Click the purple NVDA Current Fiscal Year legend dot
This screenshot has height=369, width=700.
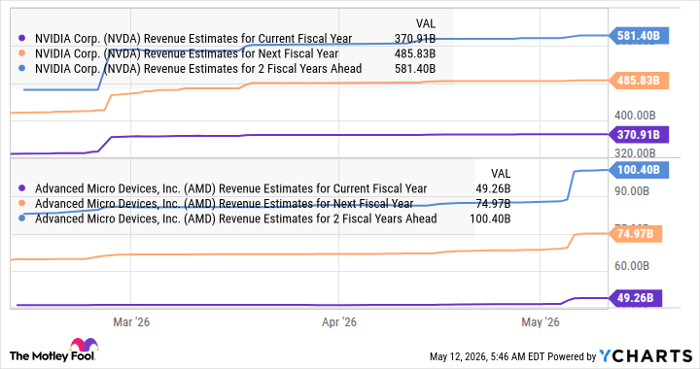point(22,39)
